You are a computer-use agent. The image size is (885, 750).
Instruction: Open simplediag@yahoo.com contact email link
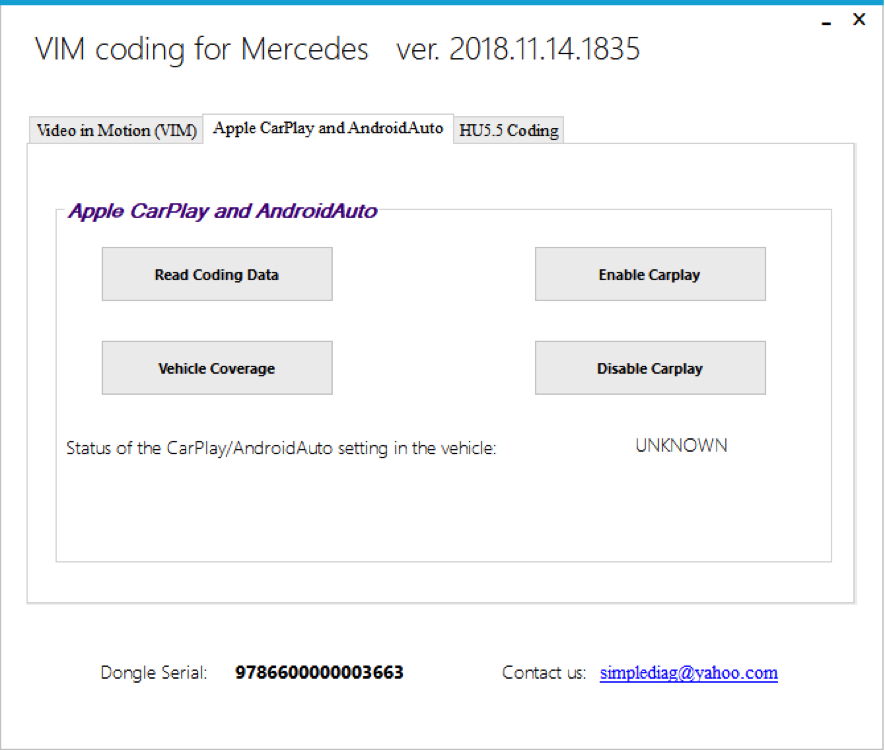pyautogui.click(x=689, y=673)
